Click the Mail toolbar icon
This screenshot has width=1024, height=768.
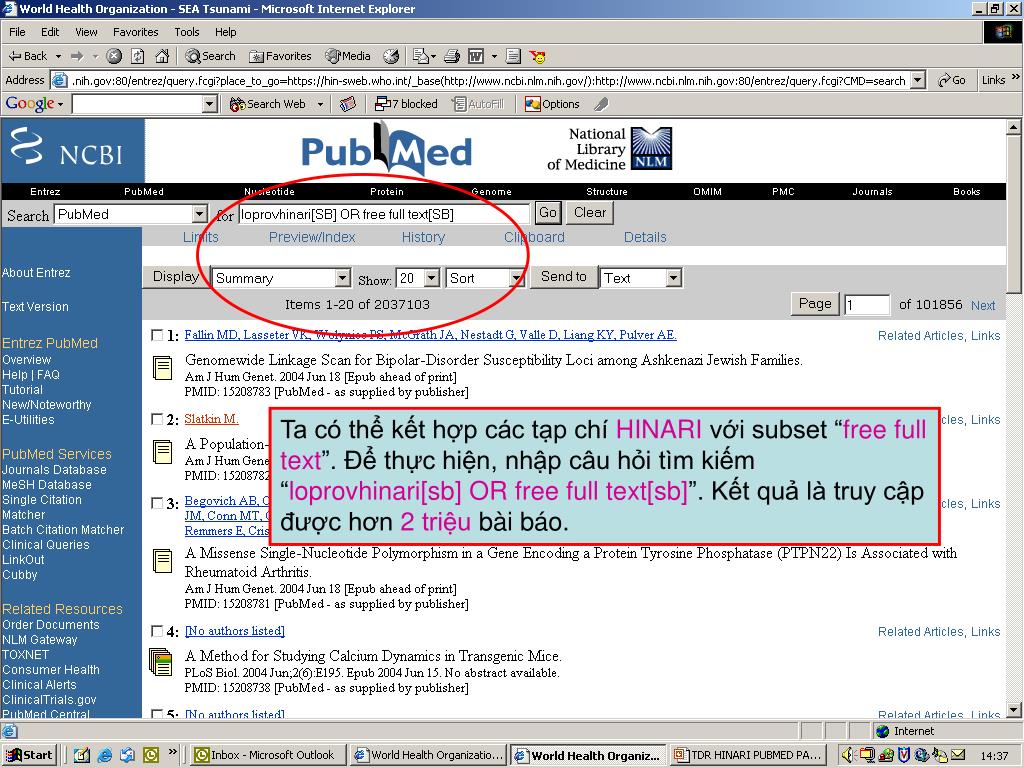tap(421, 56)
